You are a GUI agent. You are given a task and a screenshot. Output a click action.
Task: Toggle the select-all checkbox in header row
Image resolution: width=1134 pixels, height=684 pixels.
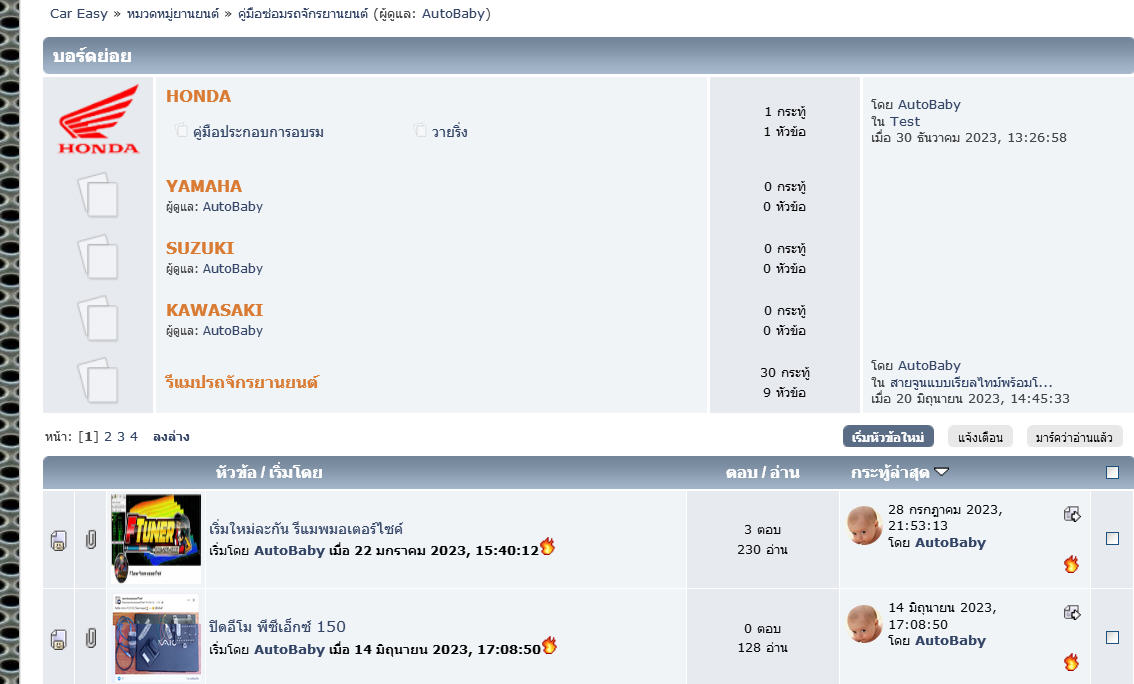[x=1112, y=473]
